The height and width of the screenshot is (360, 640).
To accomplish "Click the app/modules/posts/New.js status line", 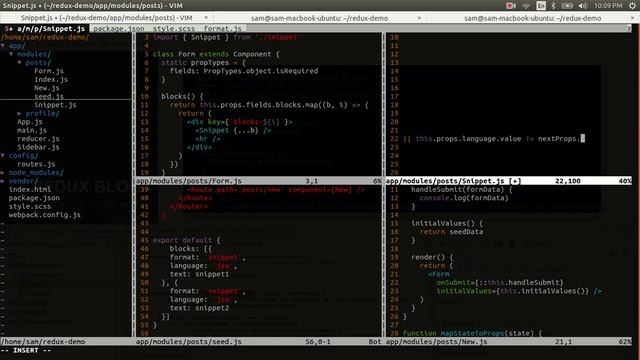I will point(509,342).
